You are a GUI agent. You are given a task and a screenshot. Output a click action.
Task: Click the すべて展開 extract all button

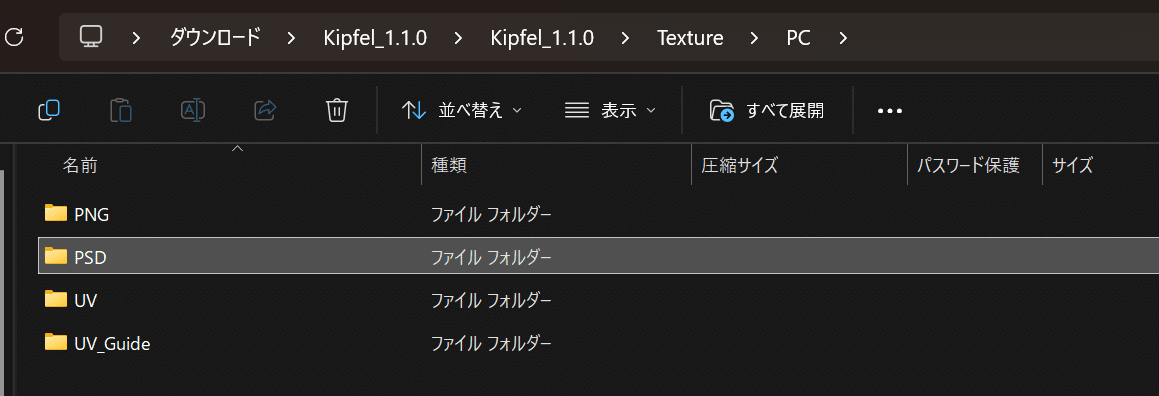(767, 111)
